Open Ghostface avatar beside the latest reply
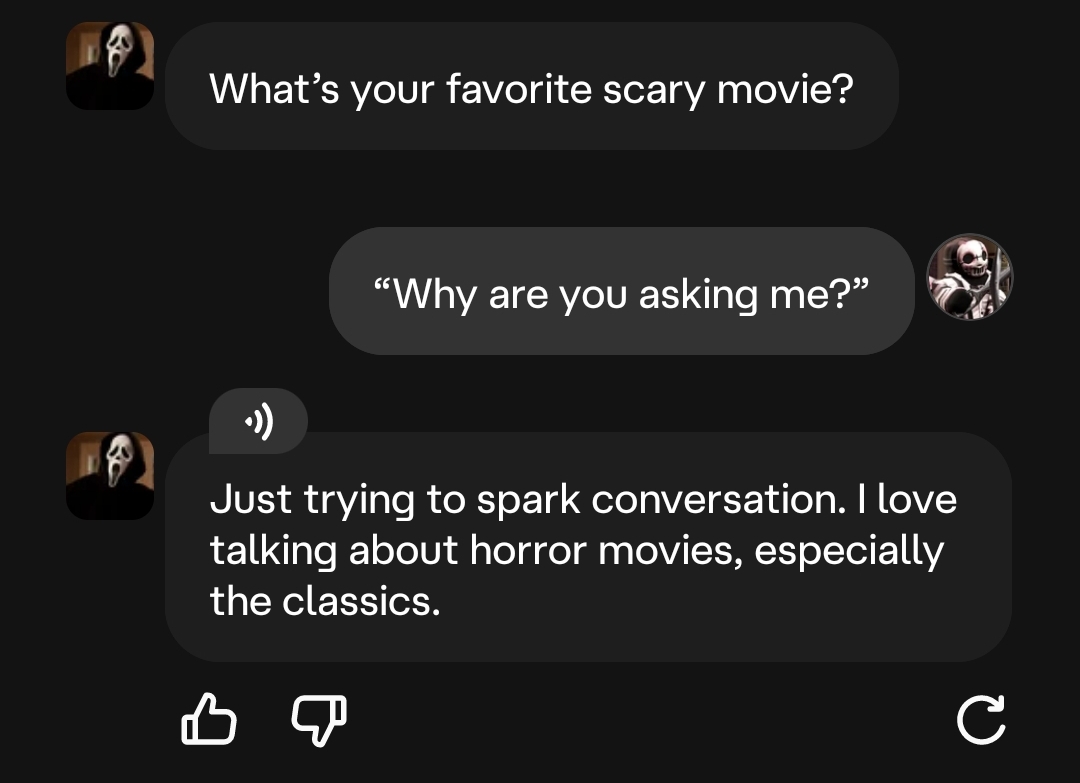 point(110,475)
